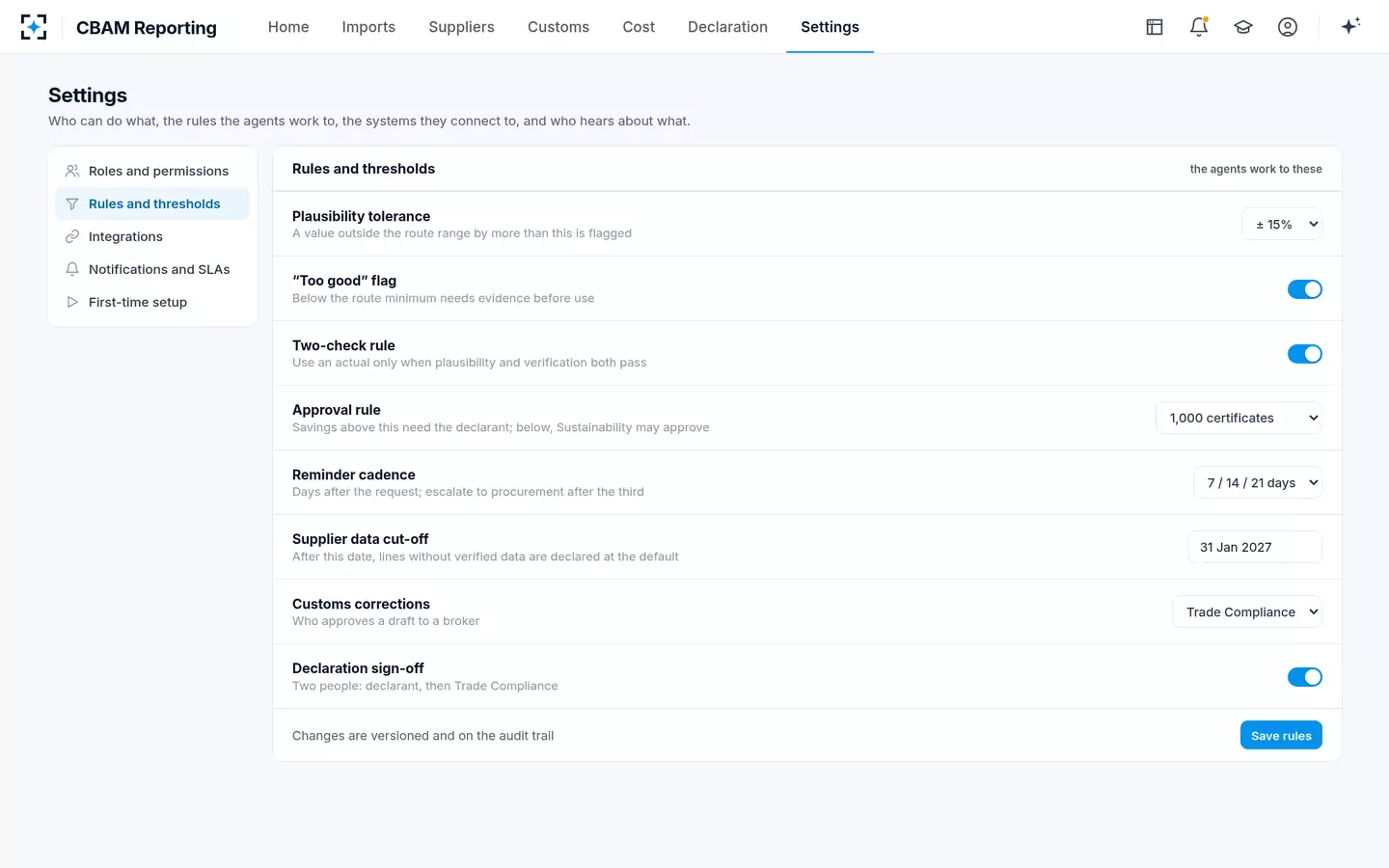This screenshot has width=1389, height=868.
Task: Click the Save rules button
Action: coord(1281,736)
